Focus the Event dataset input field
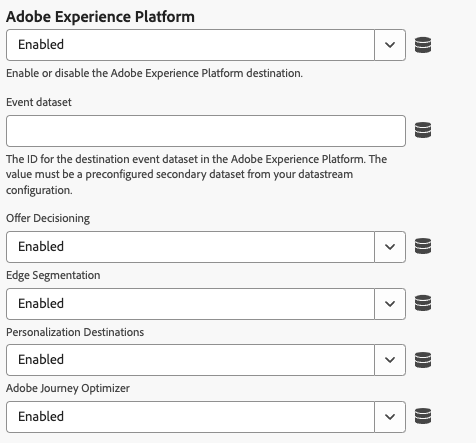476x443 pixels. [x=206, y=131]
